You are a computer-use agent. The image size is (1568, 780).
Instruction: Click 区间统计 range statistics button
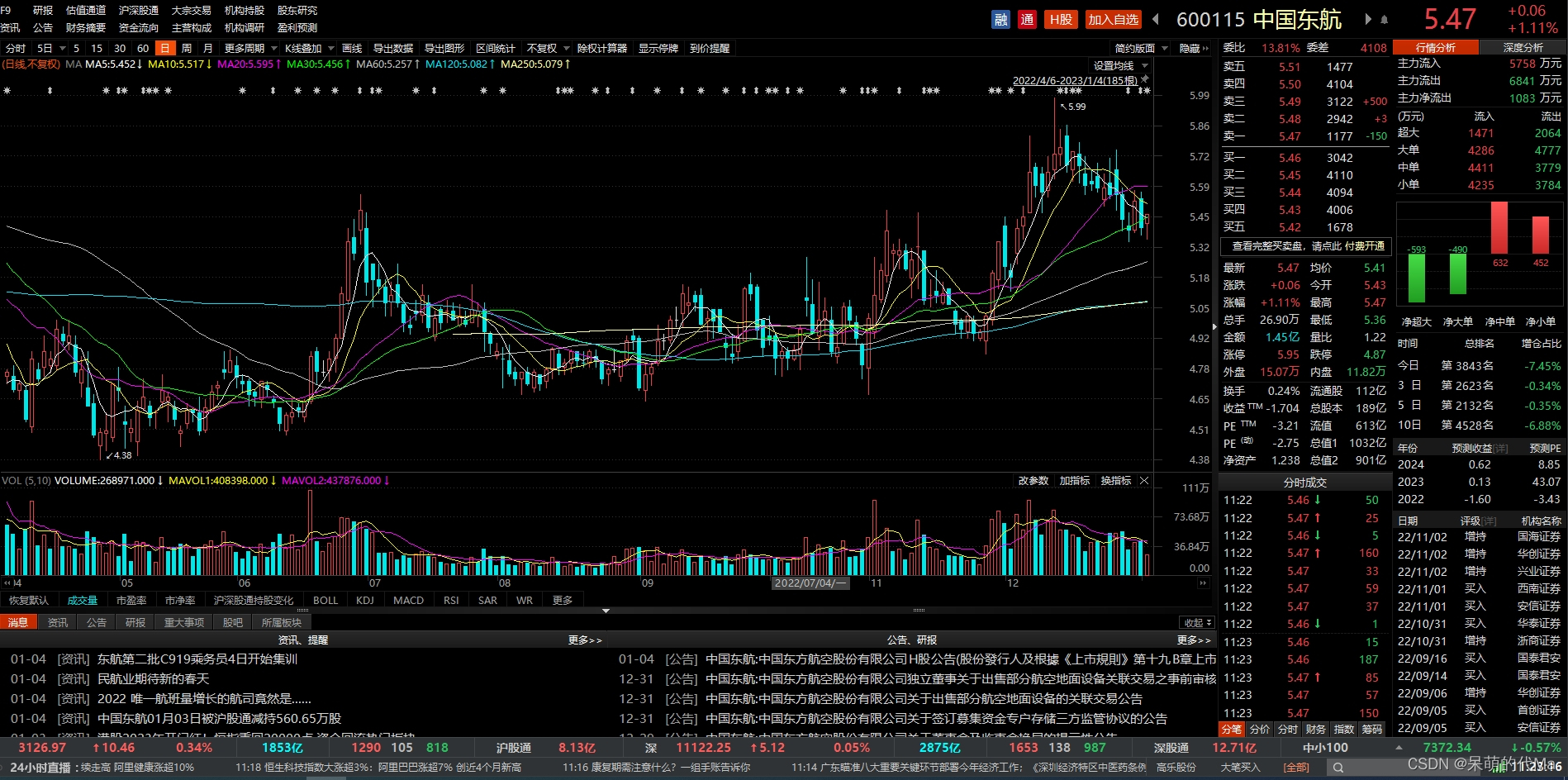click(496, 48)
